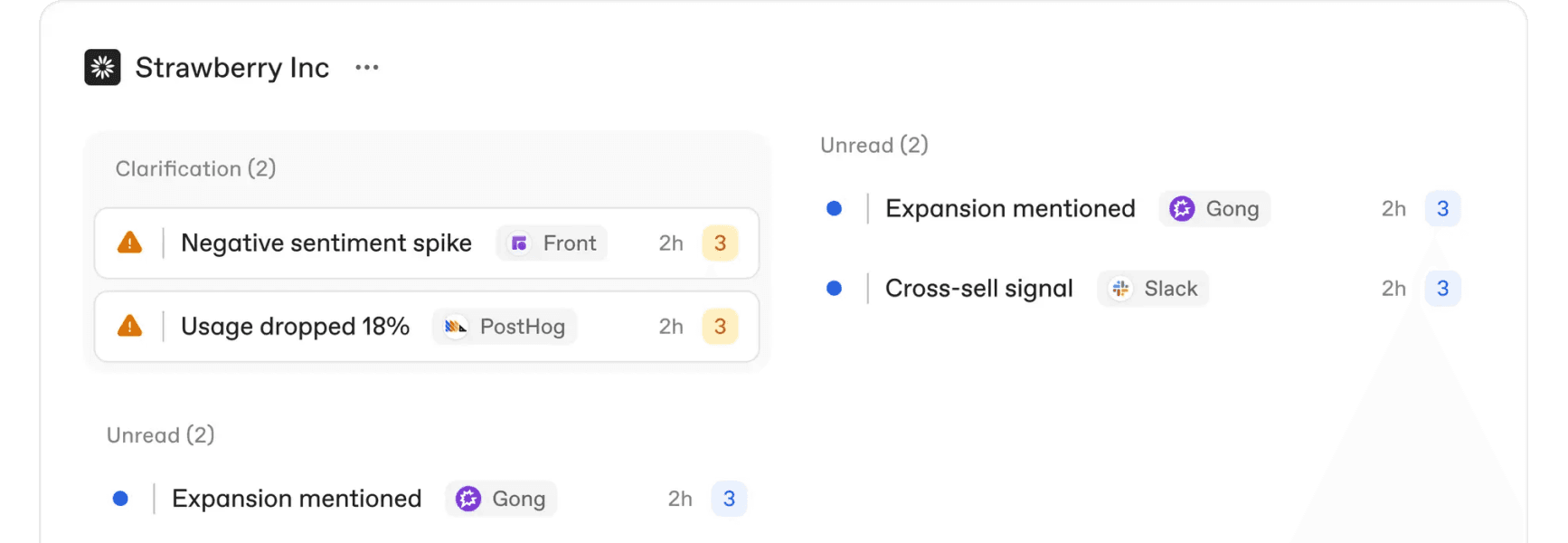
Task: Open the Cross-sell signal entry
Action: (1142, 288)
